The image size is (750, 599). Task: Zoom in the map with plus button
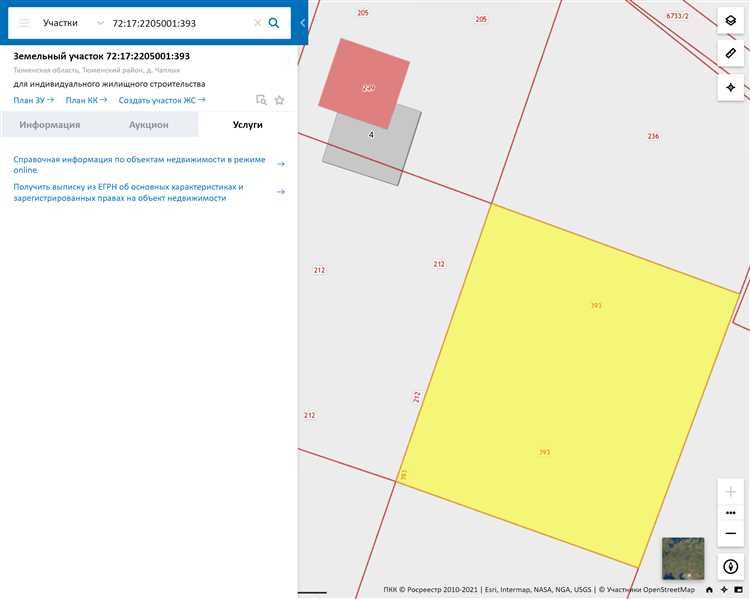tap(731, 492)
